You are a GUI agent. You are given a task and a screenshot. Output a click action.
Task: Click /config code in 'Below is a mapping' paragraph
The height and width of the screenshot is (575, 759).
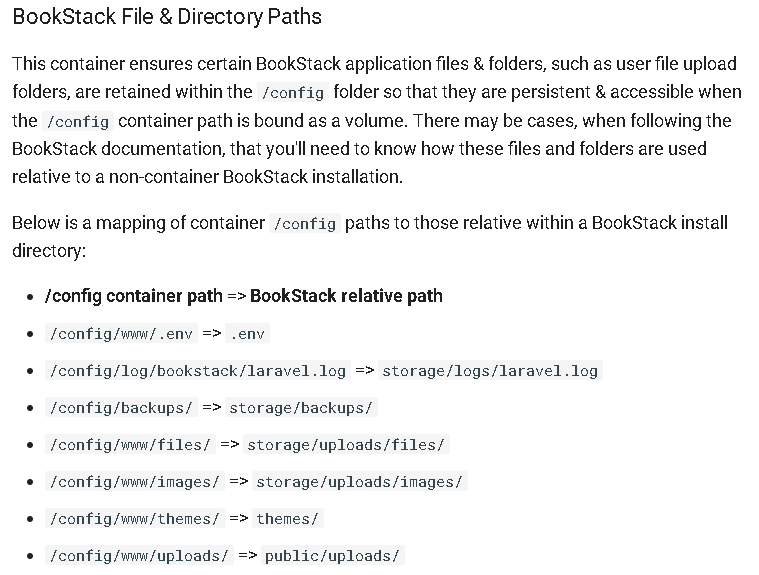(x=305, y=223)
